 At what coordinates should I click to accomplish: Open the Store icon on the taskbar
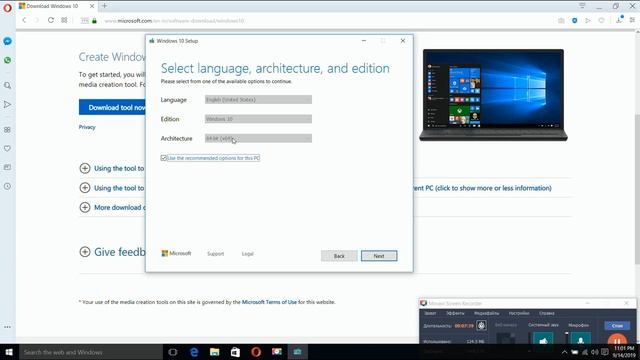[235, 352]
